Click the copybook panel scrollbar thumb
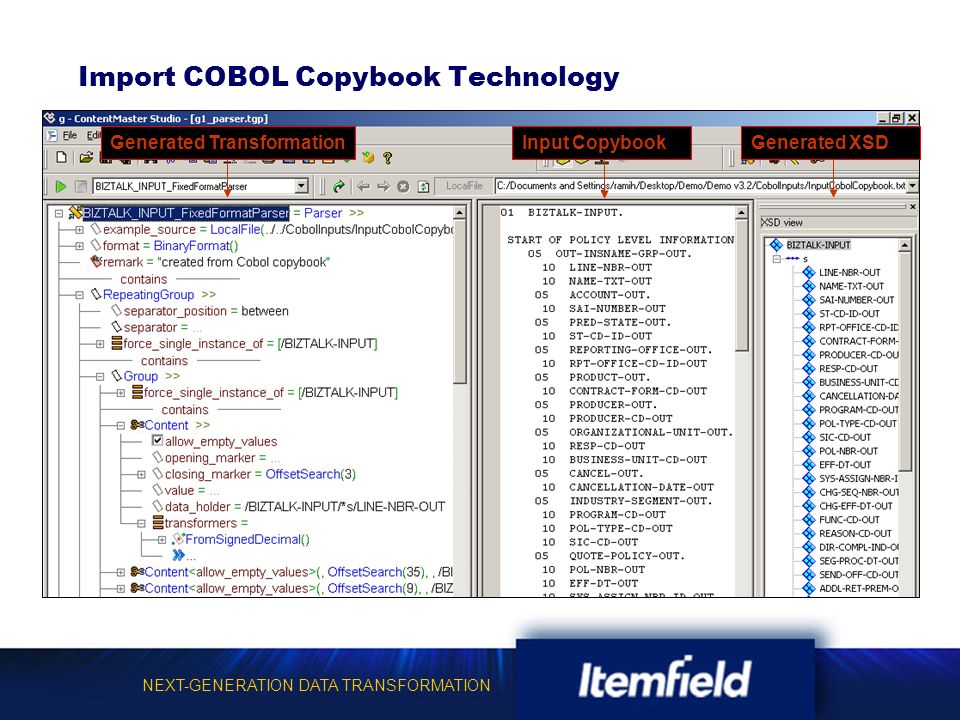960x720 pixels. (x=741, y=285)
